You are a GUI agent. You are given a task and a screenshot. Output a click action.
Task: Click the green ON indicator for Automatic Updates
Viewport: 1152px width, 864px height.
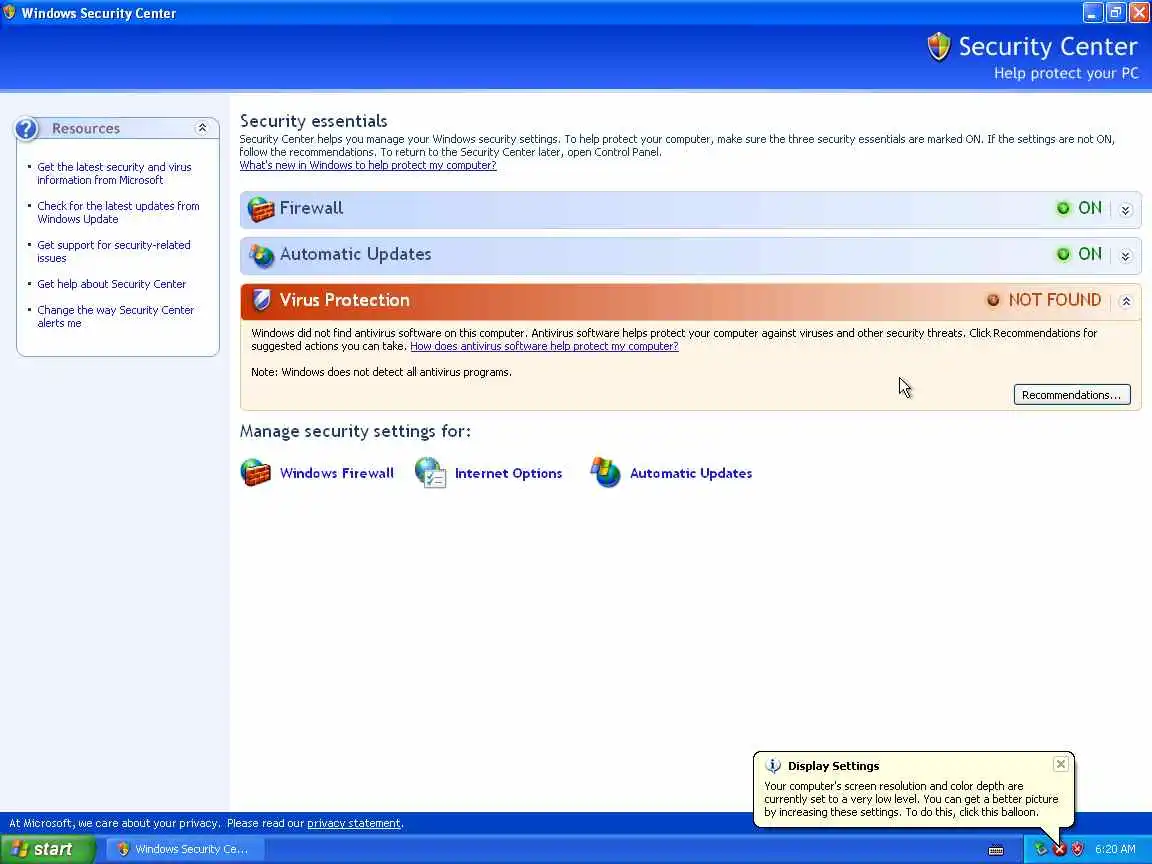[x=1063, y=254]
